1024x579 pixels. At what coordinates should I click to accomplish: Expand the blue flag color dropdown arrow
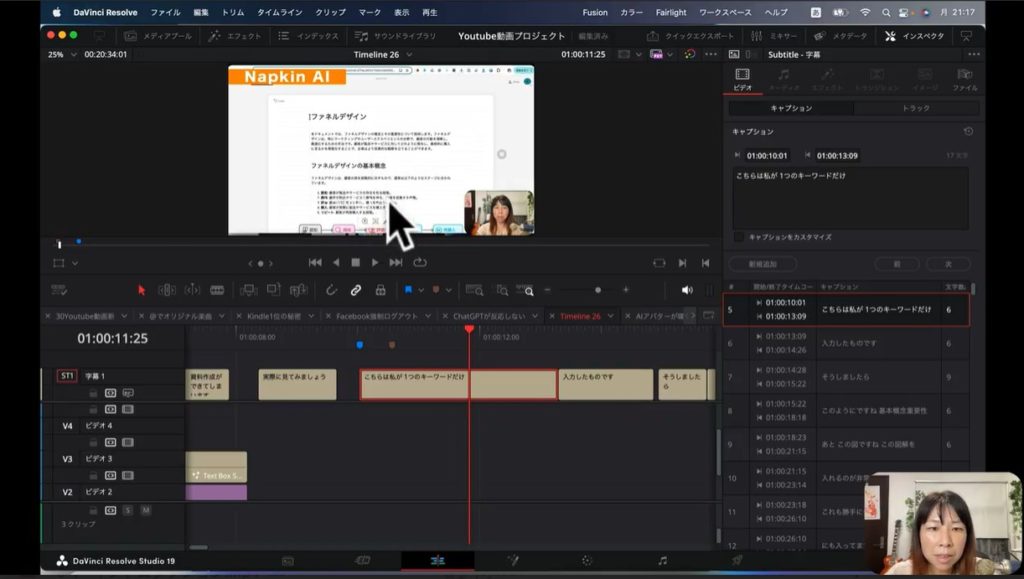tap(421, 290)
